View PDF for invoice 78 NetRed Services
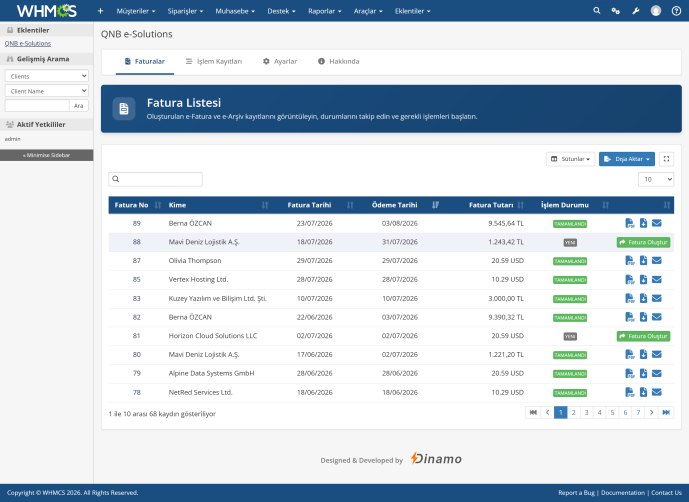This screenshot has width=689, height=502. pyautogui.click(x=630, y=392)
